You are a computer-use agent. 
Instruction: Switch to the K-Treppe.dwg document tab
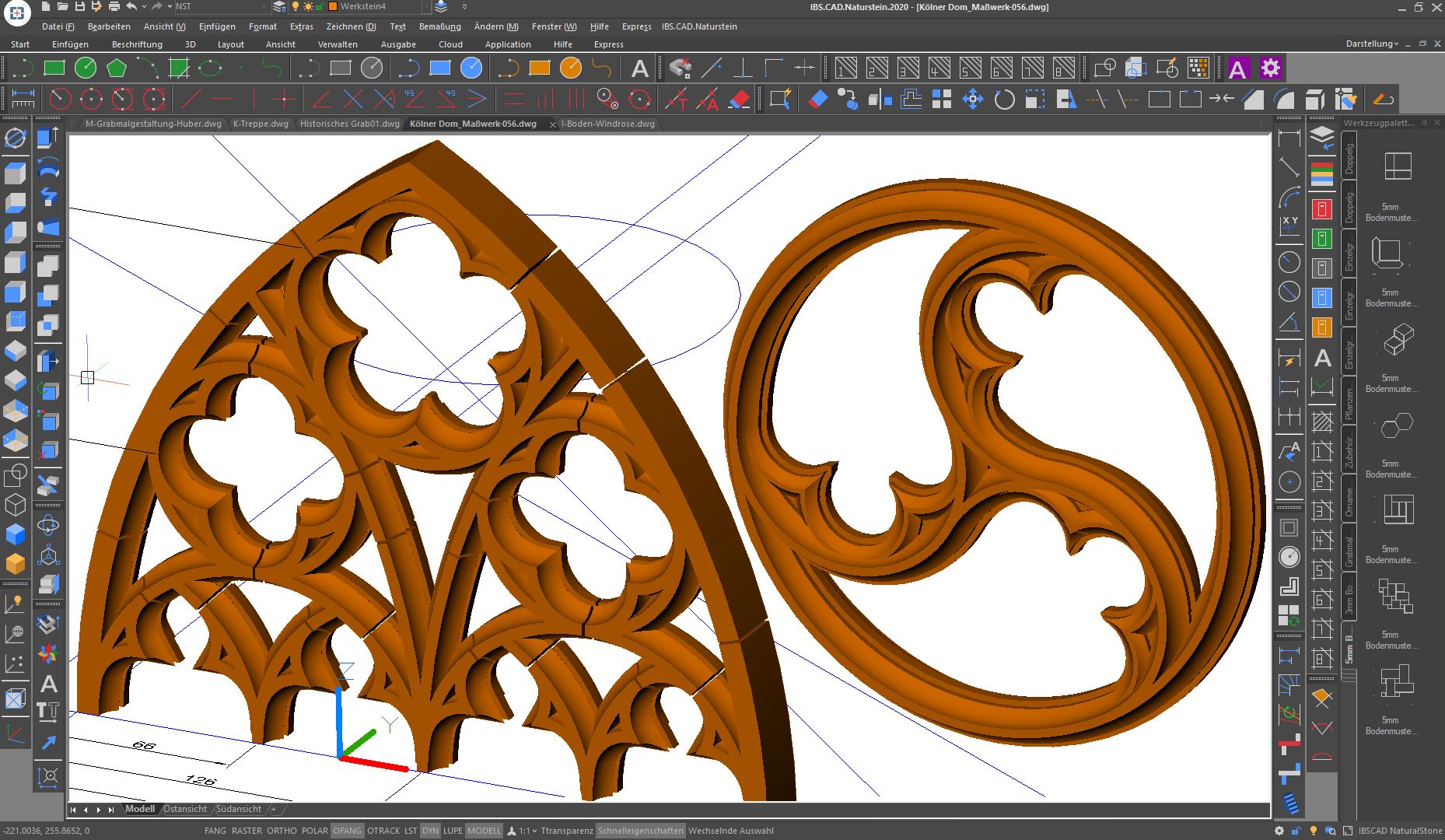coord(261,124)
